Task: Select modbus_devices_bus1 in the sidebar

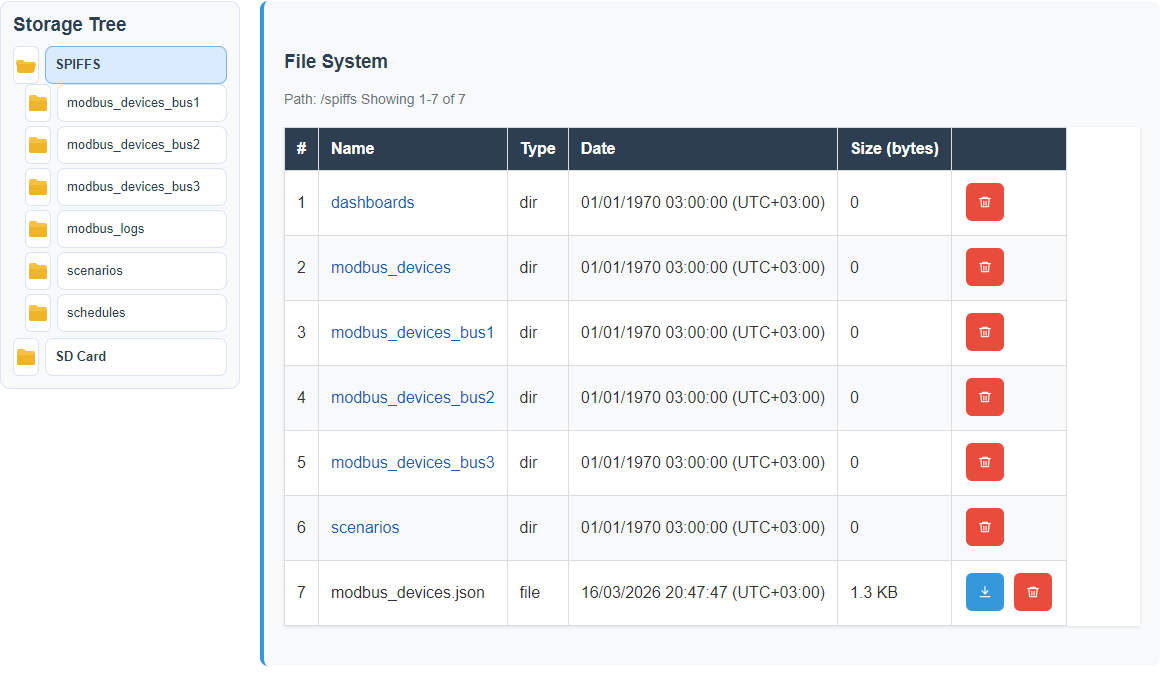Action: 141,103
